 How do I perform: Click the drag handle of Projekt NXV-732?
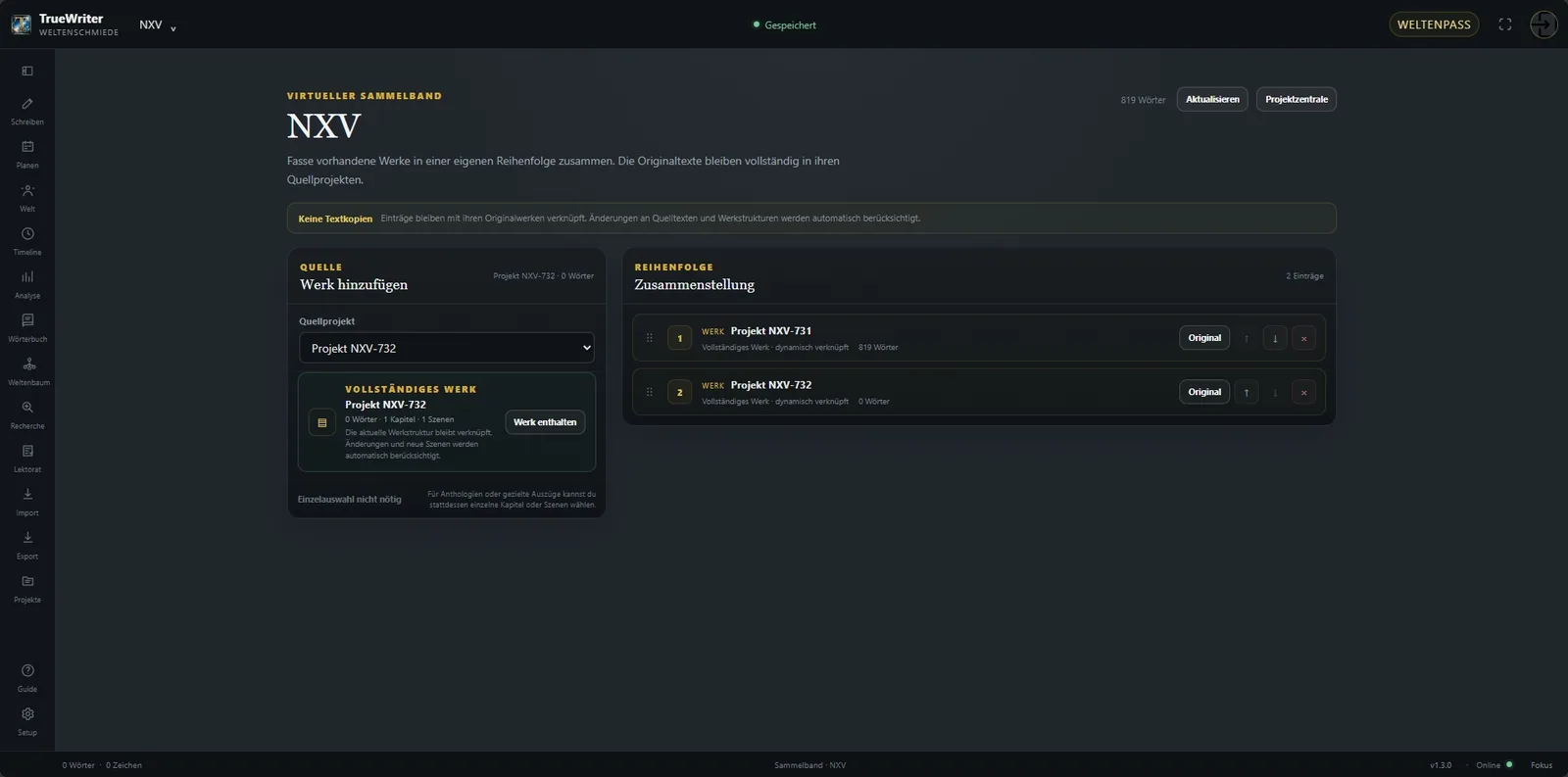(x=649, y=392)
